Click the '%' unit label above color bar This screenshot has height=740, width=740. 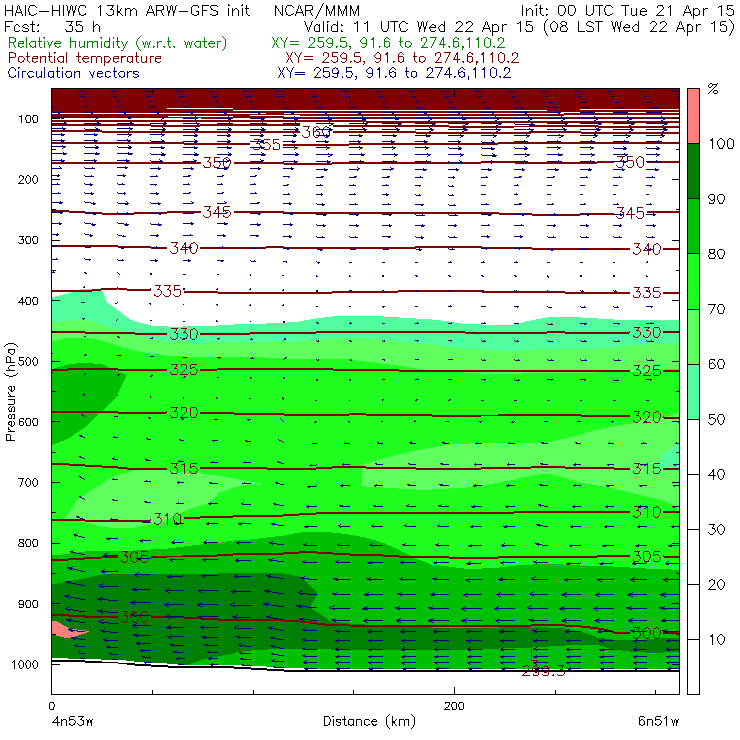[x=713, y=89]
